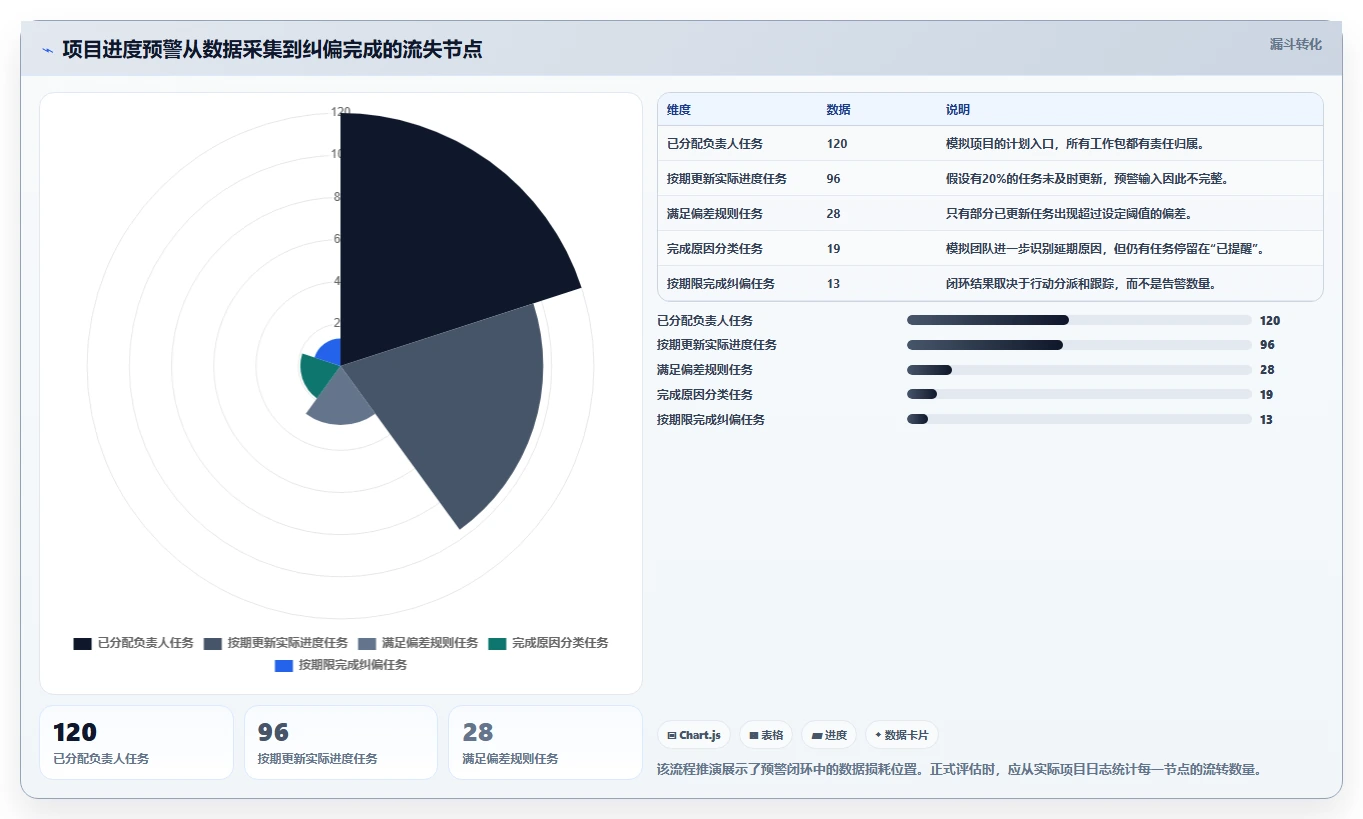Open the 28 满足偏差规则任务 stat card
1363x819 pixels.
pos(545,742)
